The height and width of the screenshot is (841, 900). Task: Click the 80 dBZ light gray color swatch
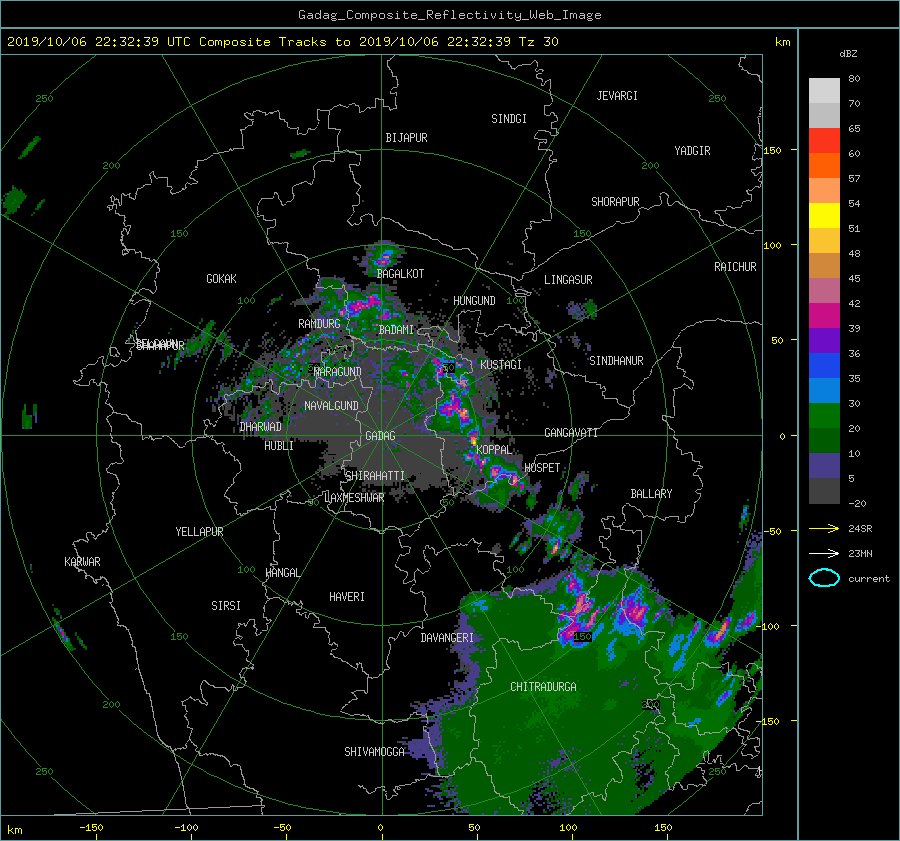[824, 90]
